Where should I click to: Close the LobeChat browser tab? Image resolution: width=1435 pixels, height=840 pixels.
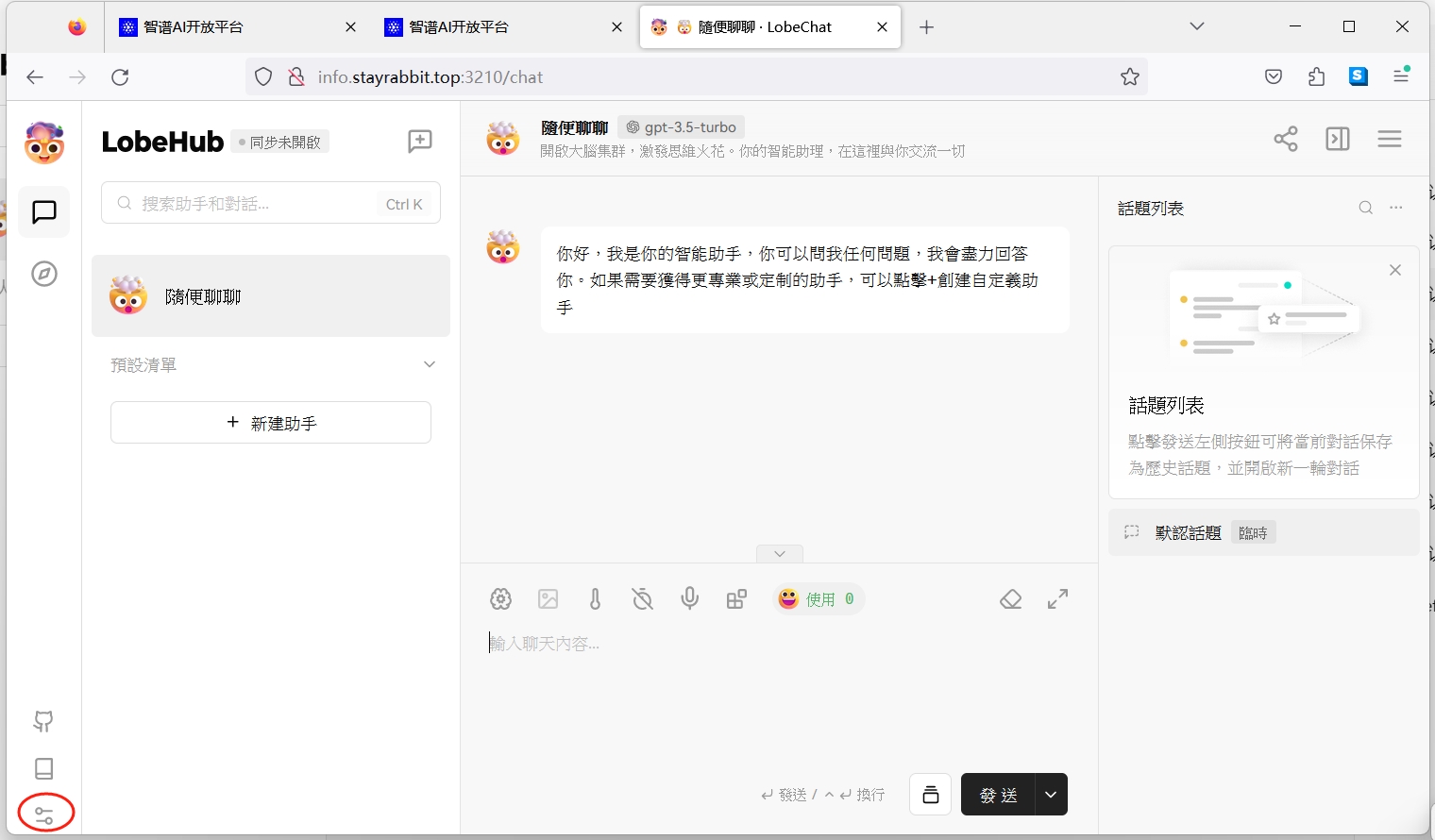883,27
